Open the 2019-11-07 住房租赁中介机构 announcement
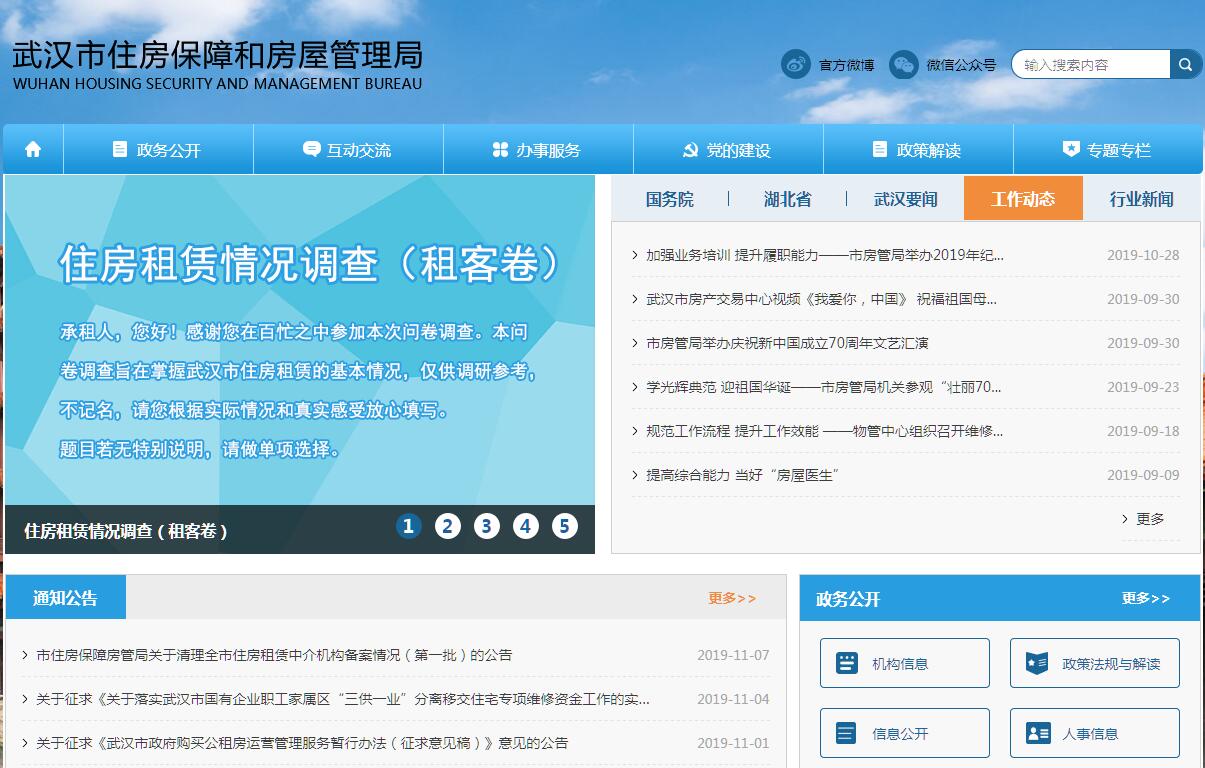This screenshot has height=768, width=1205. coord(274,655)
